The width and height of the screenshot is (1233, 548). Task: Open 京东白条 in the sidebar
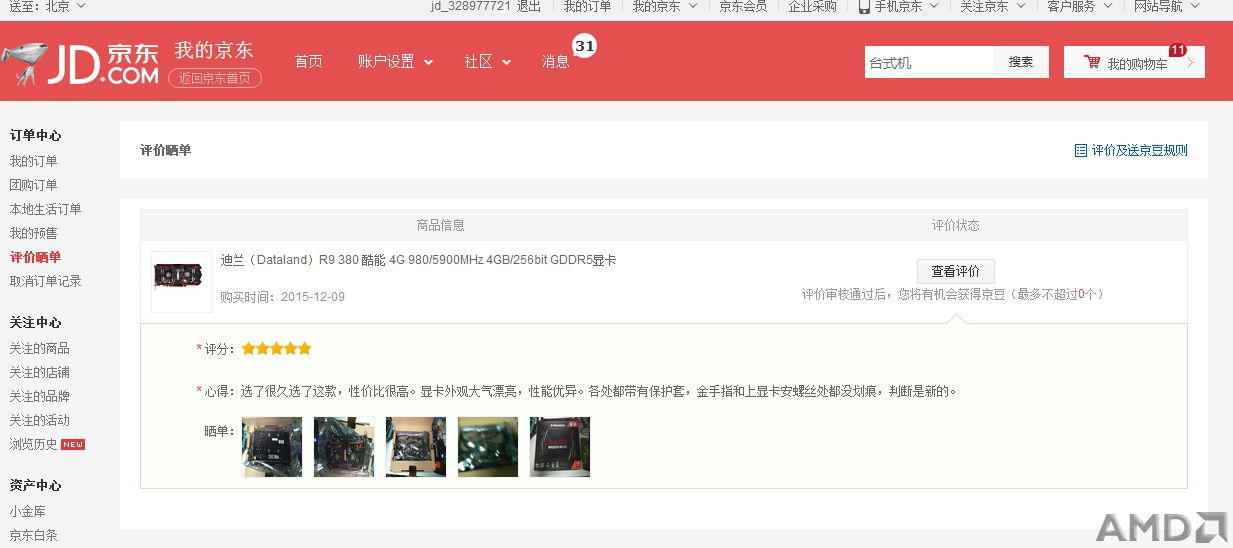click(x=34, y=535)
